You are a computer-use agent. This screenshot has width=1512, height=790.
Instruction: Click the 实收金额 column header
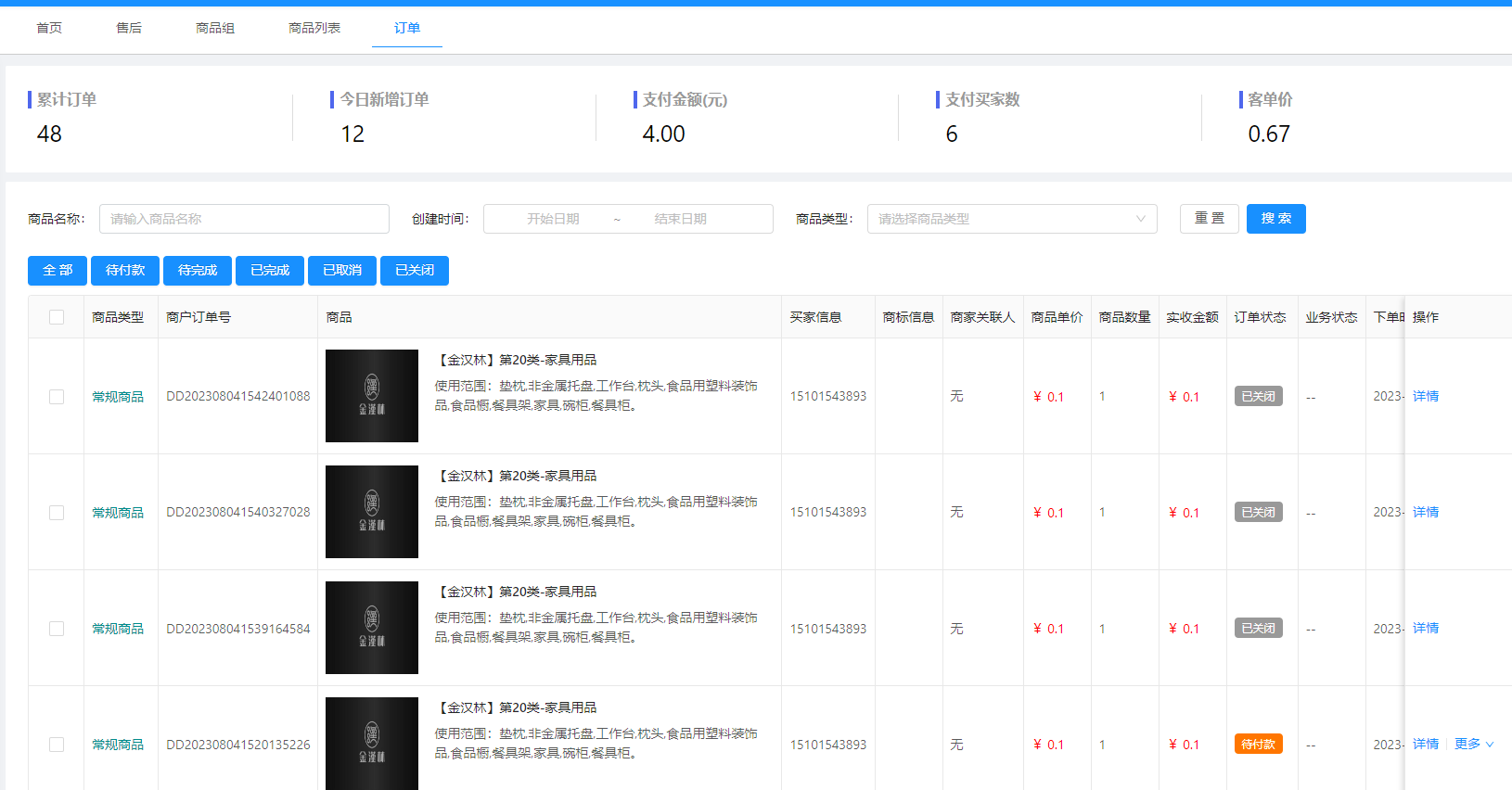click(x=1192, y=317)
